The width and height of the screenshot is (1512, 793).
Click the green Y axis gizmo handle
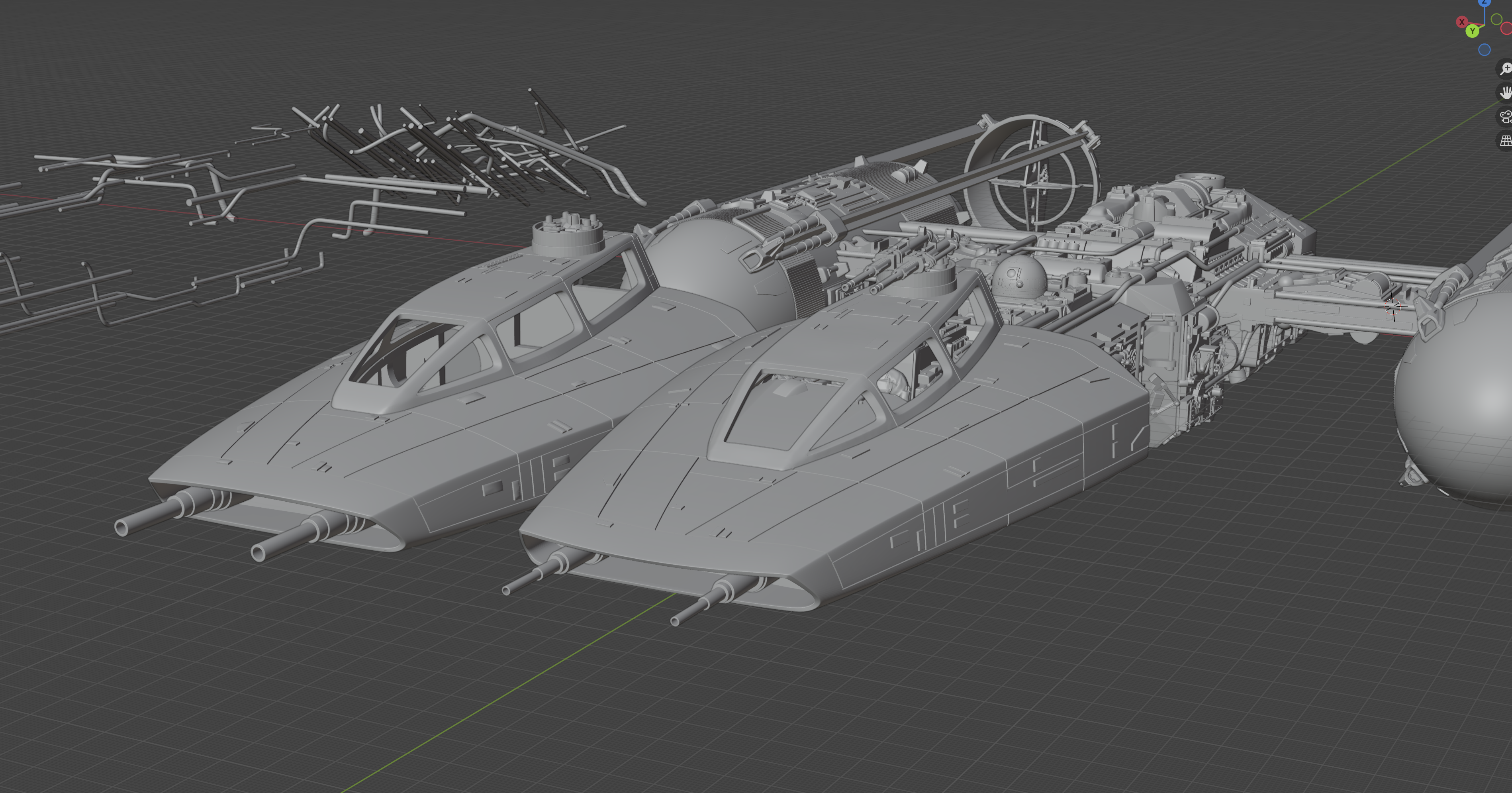pos(1472,31)
